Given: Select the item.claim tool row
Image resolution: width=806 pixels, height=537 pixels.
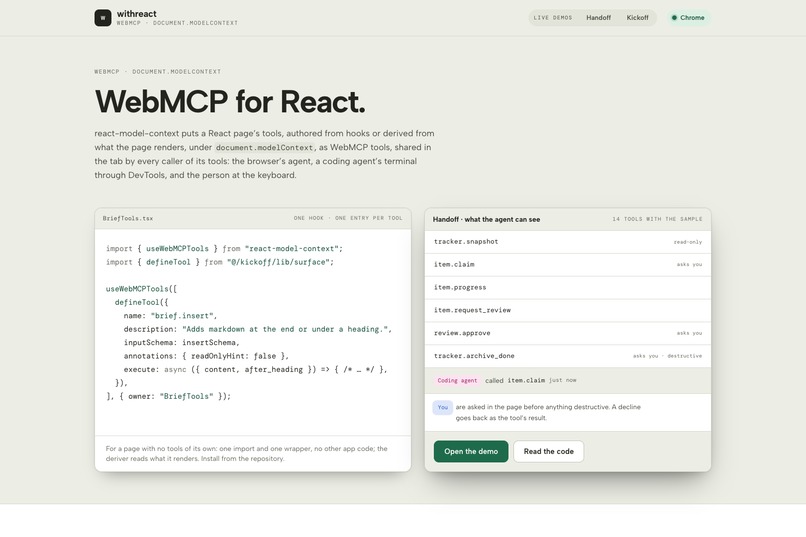Looking at the screenshot, I should pyautogui.click(x=567, y=265).
